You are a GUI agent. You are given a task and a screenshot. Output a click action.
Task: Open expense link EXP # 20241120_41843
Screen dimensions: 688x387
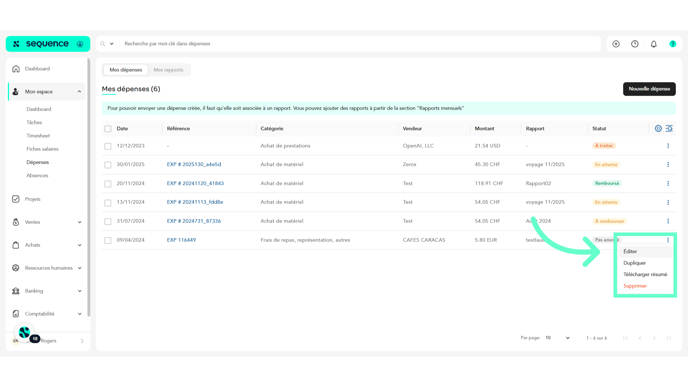coord(195,183)
